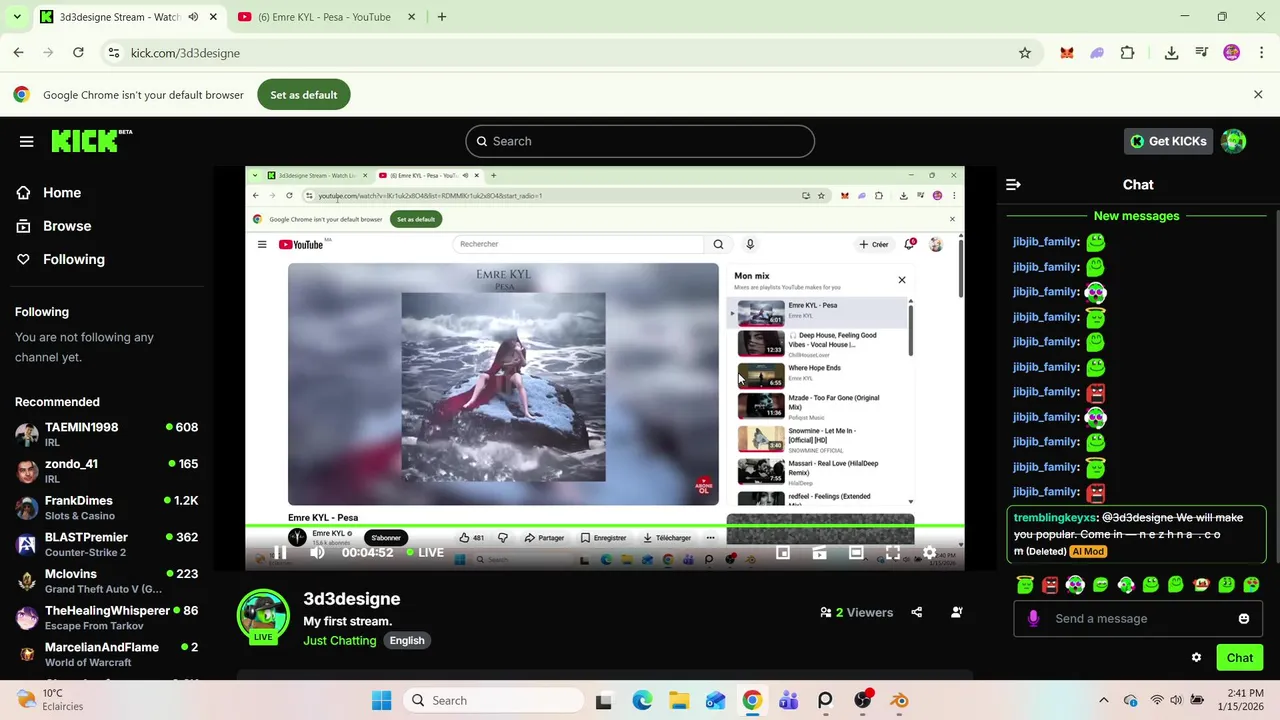The image size is (1280, 720).
Task: Open Chrome media controls icon
Action: point(1201,53)
